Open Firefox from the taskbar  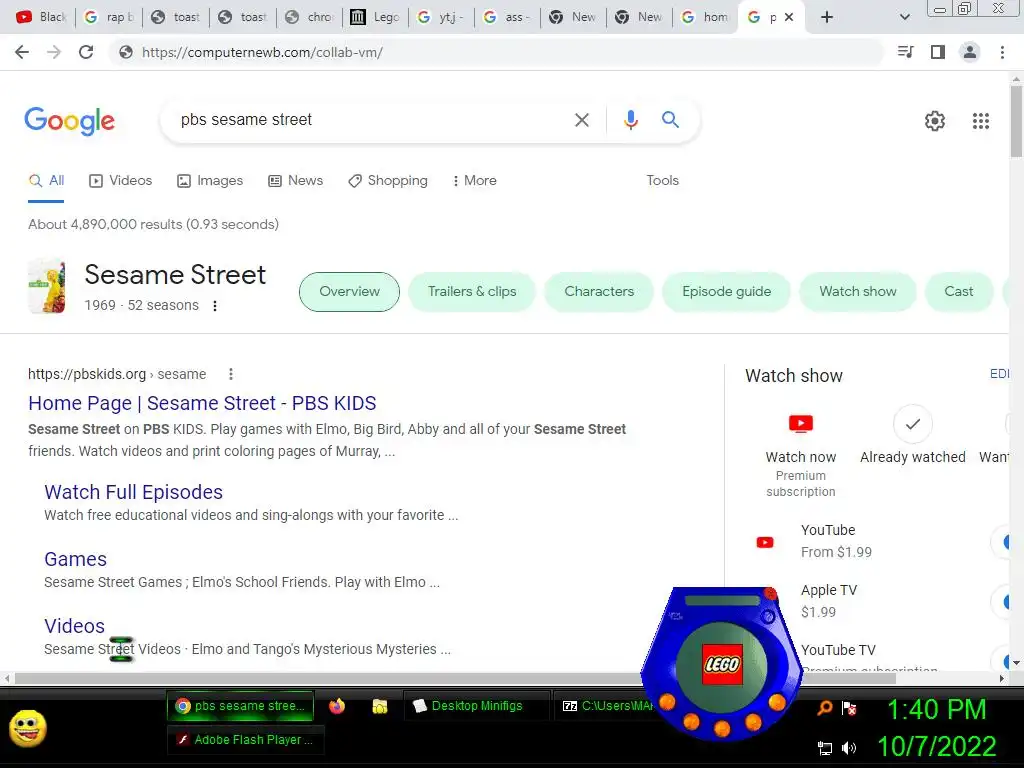pos(337,706)
